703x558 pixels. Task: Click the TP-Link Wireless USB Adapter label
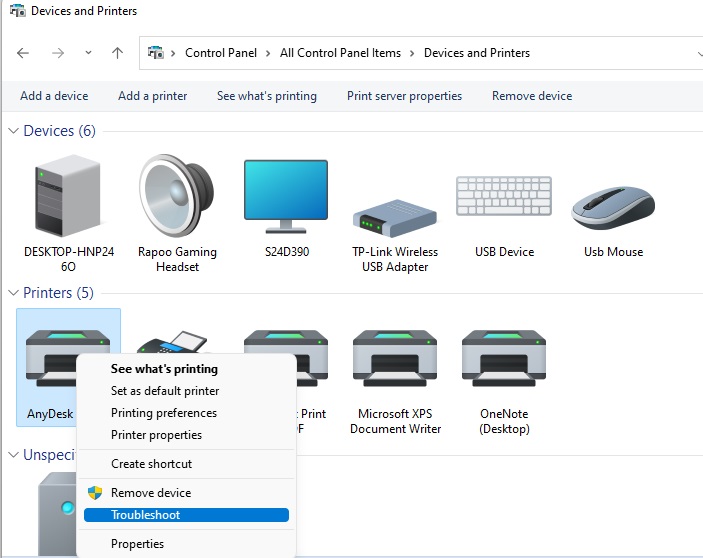[x=395, y=259]
